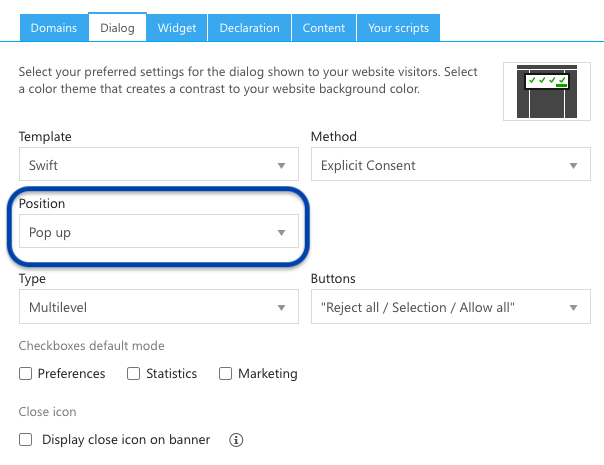Open the Method dropdown showing Explicit Consent
Image resolution: width=604 pixels, height=465 pixels.
pos(451,164)
